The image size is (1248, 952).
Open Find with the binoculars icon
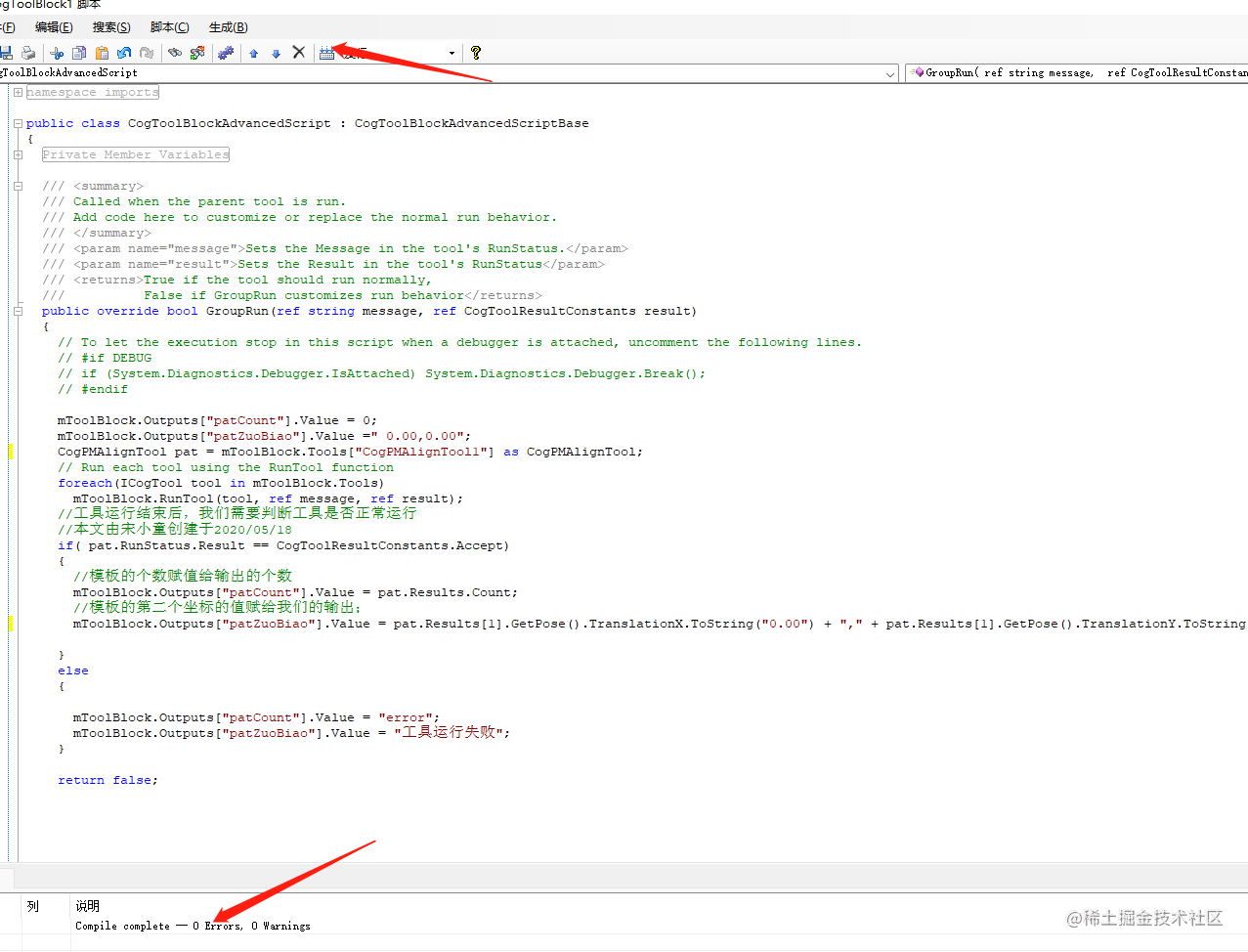click(175, 53)
